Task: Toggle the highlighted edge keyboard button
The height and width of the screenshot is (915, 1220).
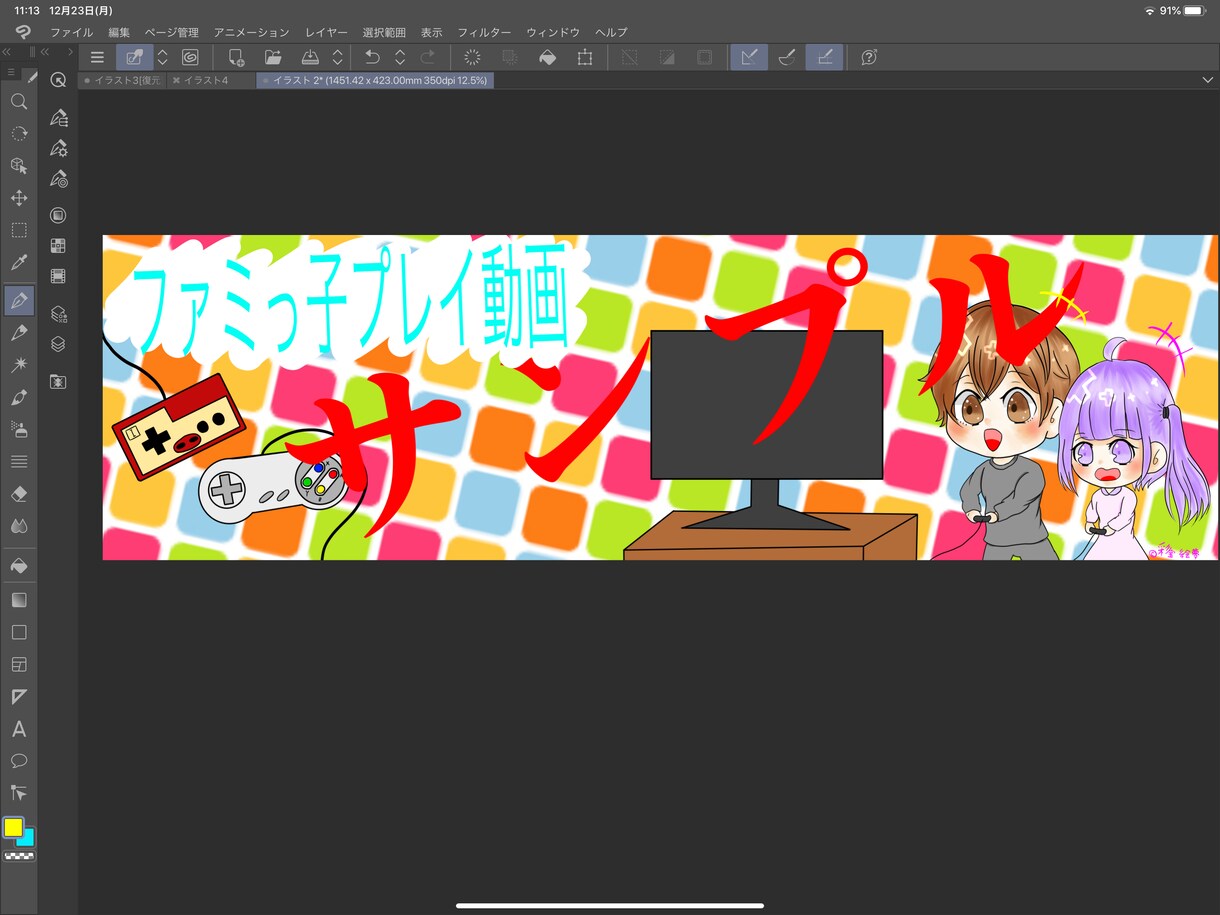Action: [134, 57]
